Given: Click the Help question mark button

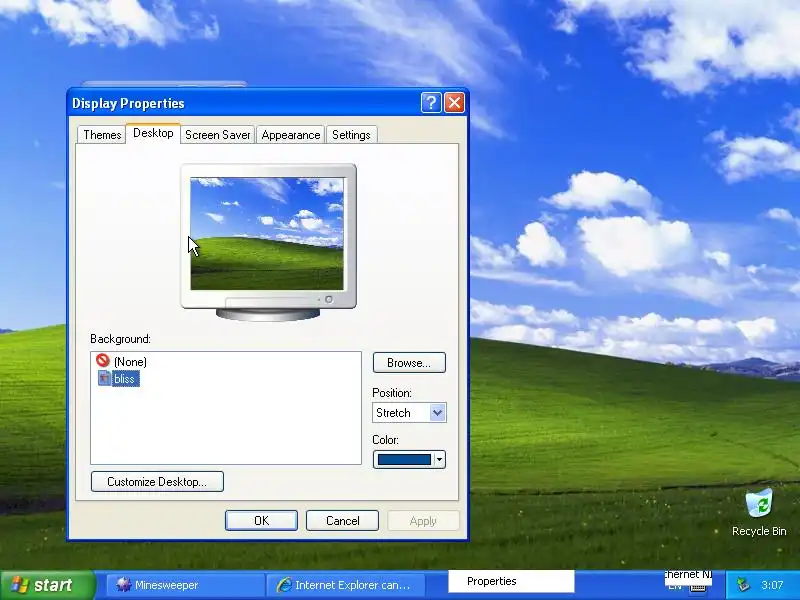Looking at the screenshot, I should 431,103.
